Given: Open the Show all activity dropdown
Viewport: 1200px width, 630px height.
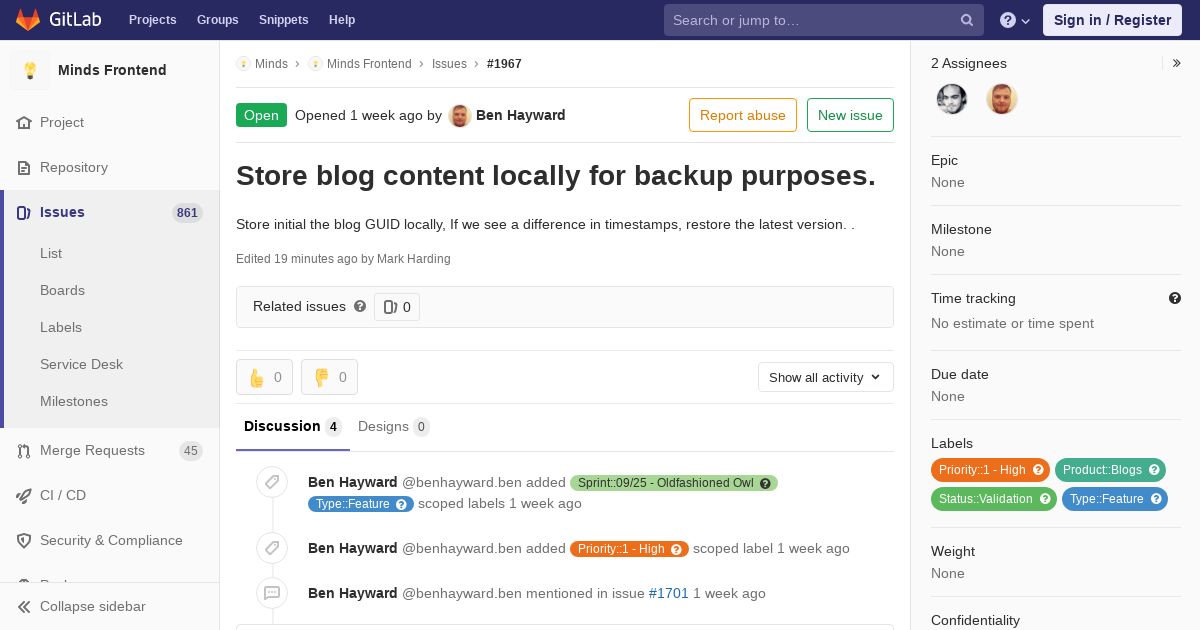Looking at the screenshot, I should click(x=825, y=377).
